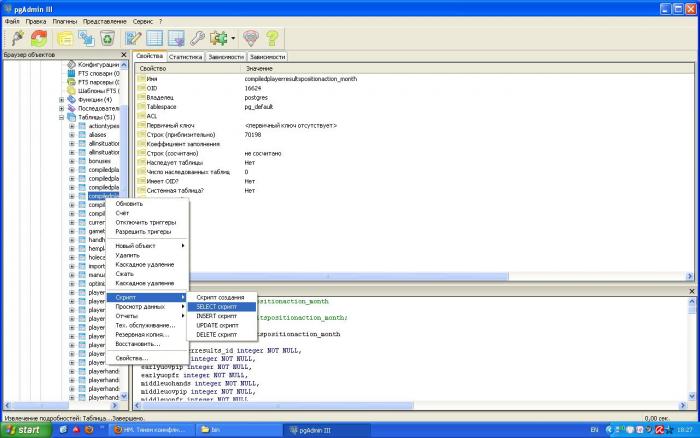Switch to the Статистика tab

click(x=186, y=57)
